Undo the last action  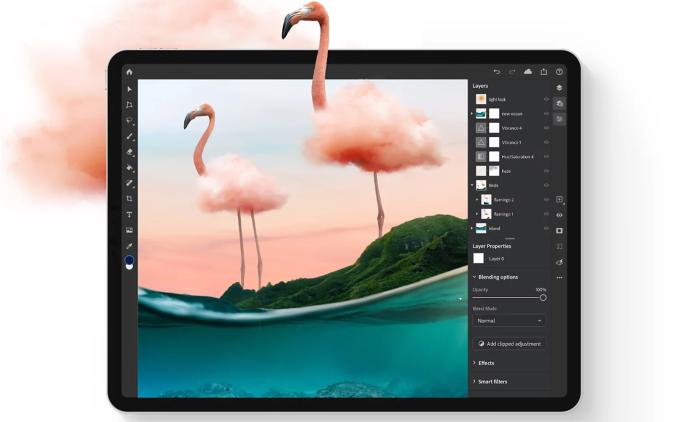coord(497,72)
